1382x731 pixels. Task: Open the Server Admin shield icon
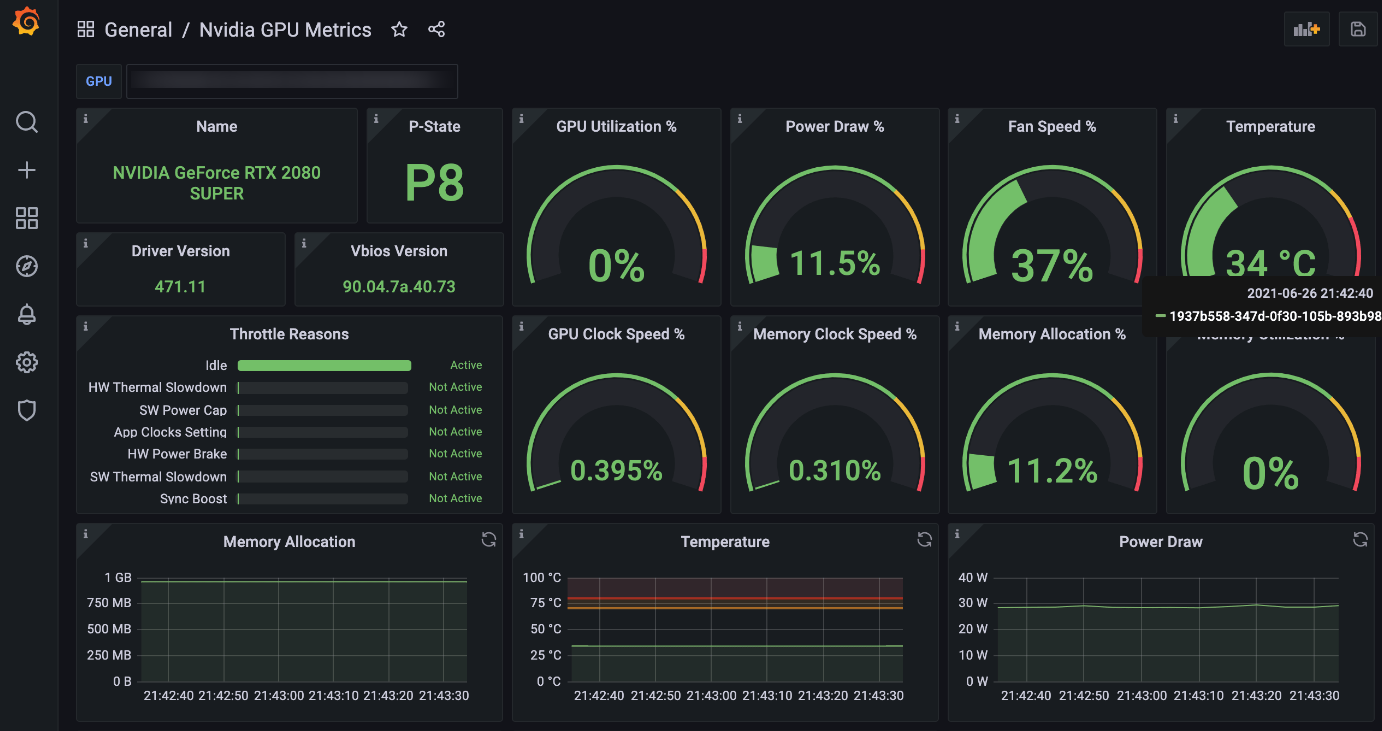pyautogui.click(x=27, y=410)
